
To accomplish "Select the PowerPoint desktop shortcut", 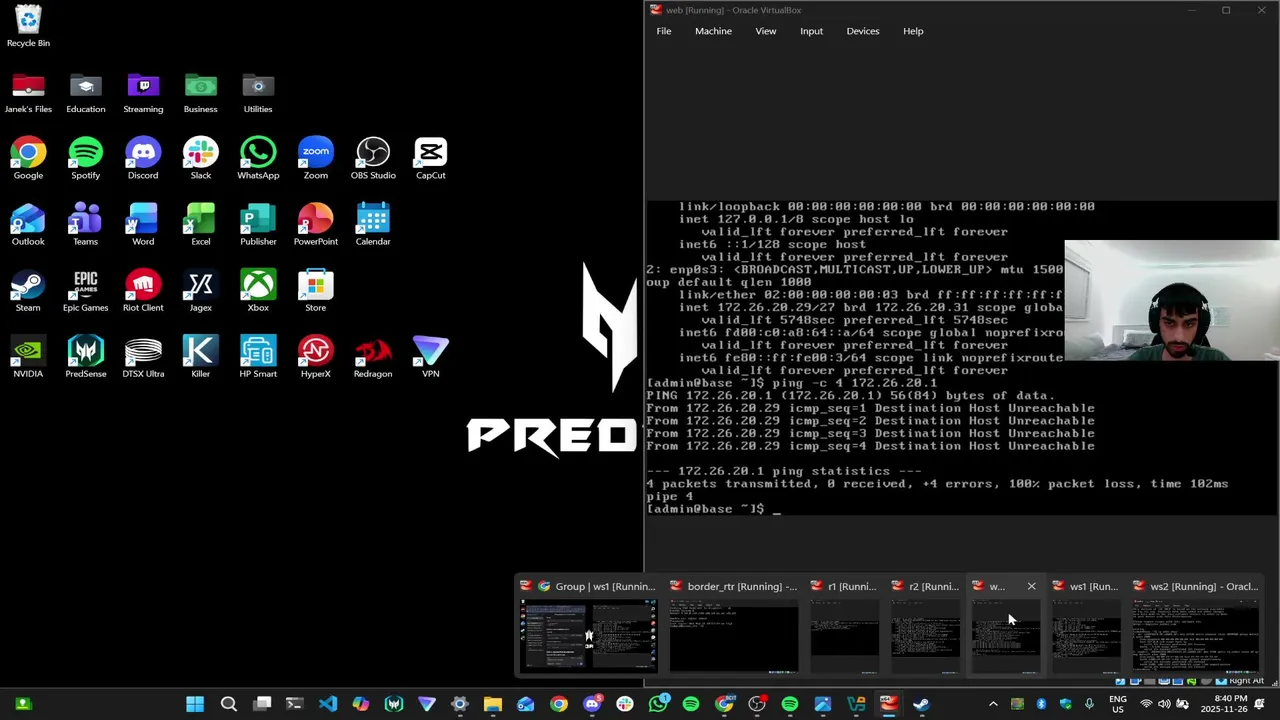I will point(315,225).
